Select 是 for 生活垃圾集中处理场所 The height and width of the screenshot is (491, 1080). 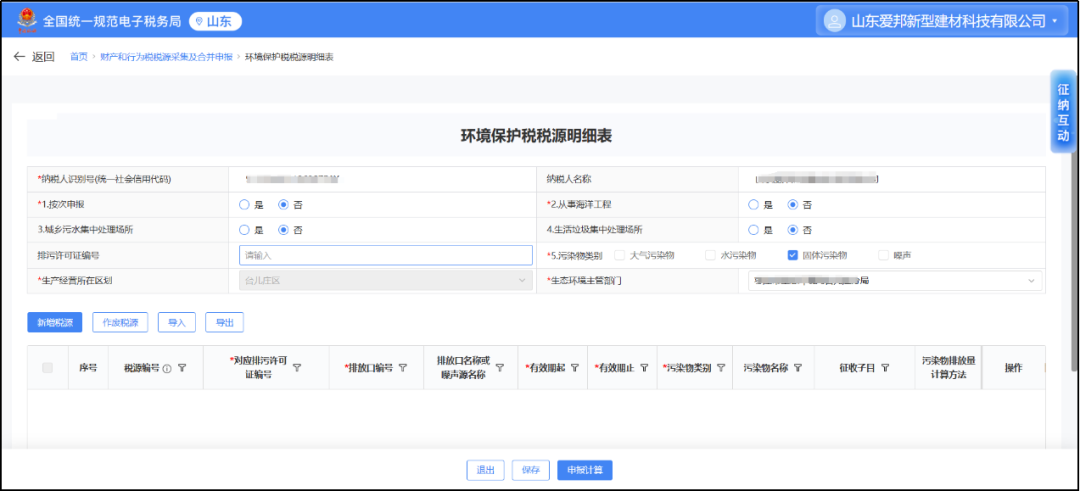tap(753, 230)
